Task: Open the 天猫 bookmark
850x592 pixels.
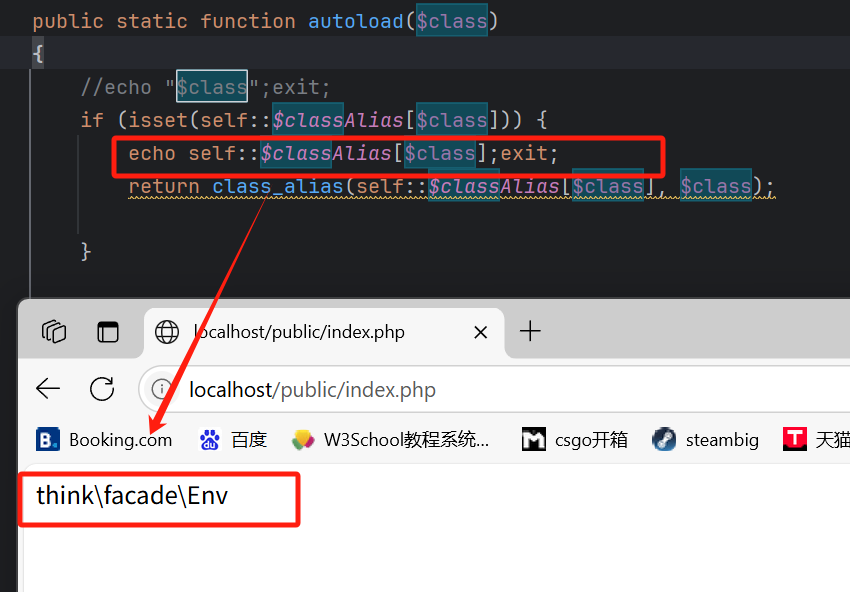Action: click(816, 440)
